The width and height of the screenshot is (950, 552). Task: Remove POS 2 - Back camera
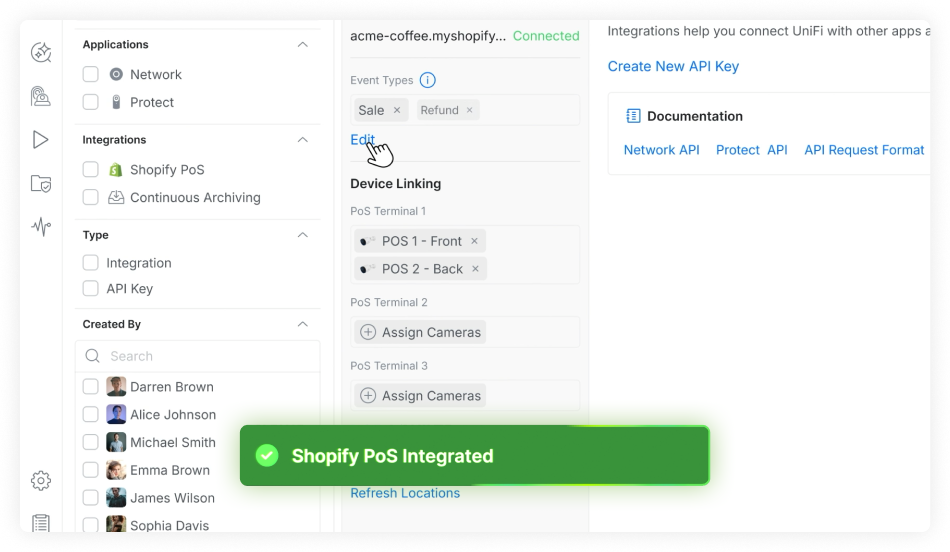pyautogui.click(x=475, y=269)
